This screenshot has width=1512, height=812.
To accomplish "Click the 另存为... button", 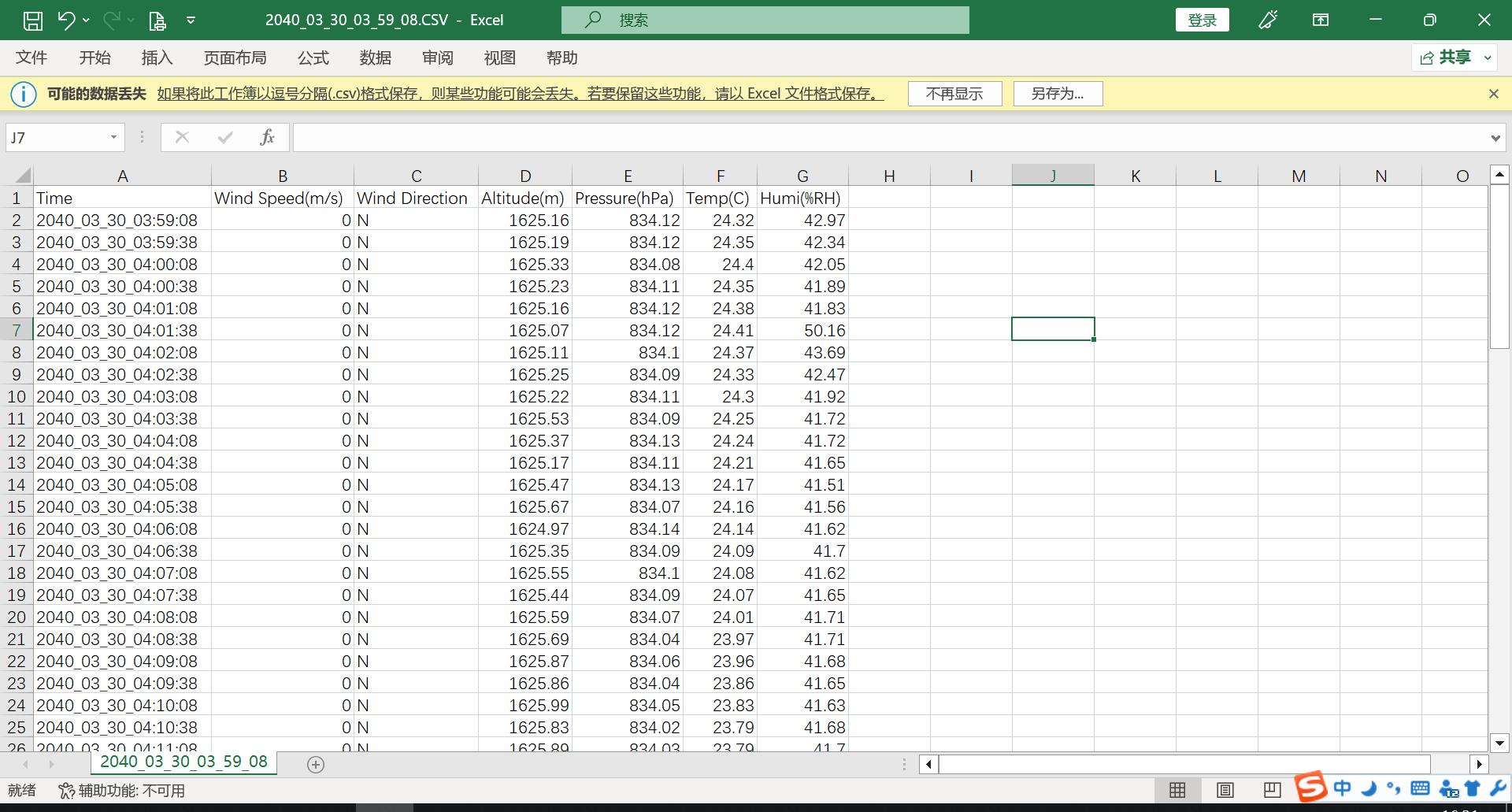I will tap(1058, 94).
